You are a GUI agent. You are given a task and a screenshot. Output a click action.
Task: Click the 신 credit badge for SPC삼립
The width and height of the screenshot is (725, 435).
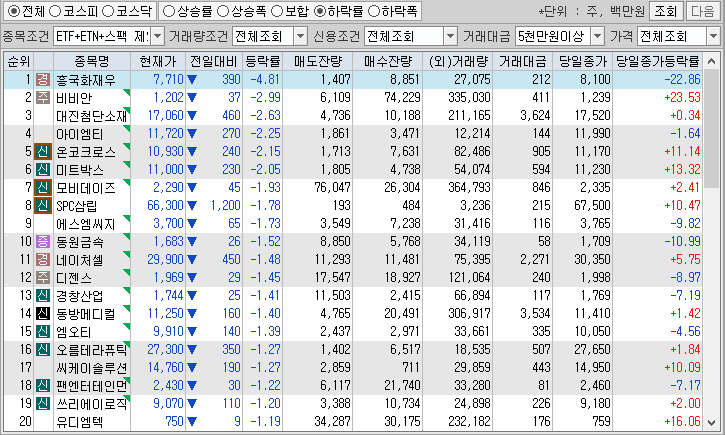43,206
